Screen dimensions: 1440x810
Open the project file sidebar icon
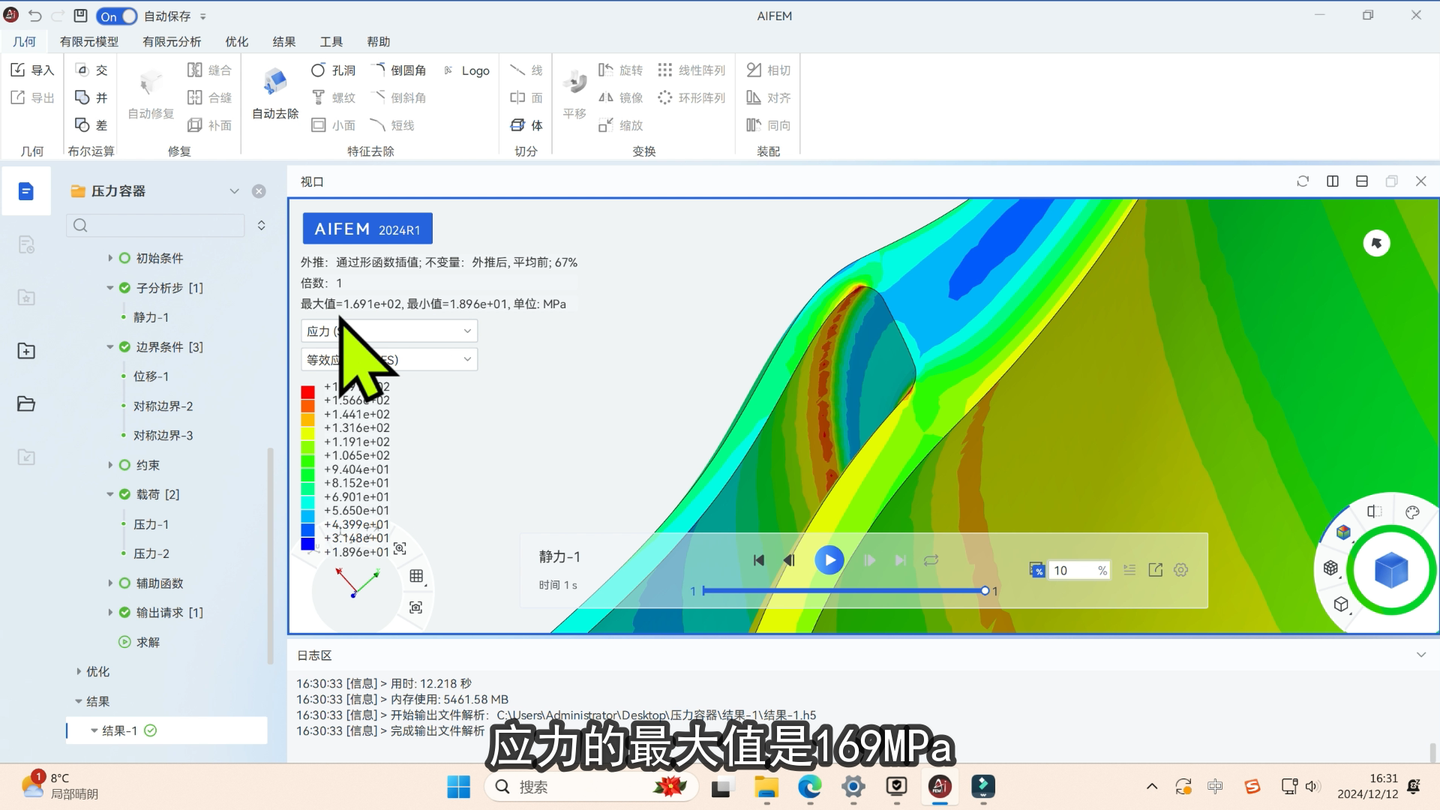[26, 191]
